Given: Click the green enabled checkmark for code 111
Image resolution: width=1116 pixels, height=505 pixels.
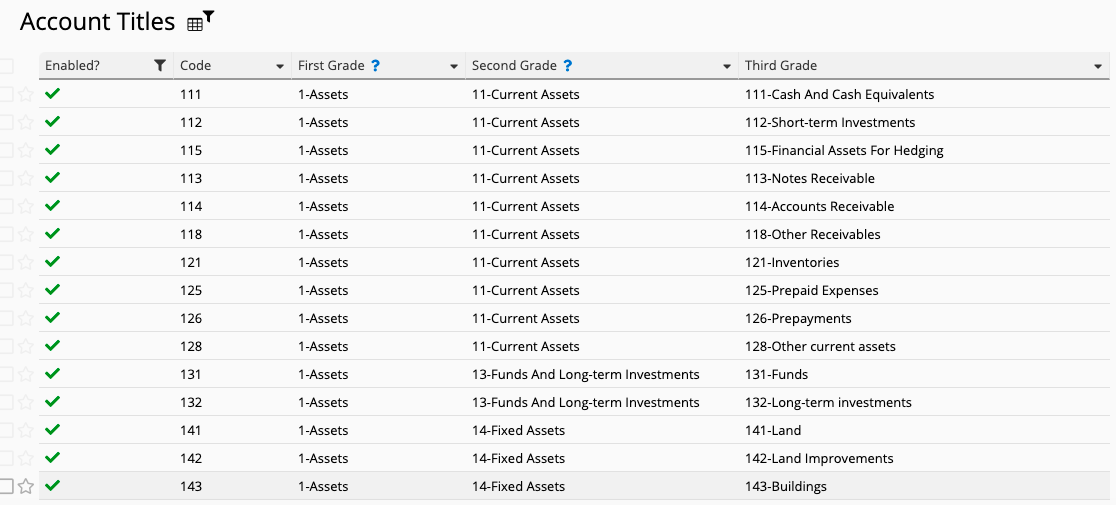Looking at the screenshot, I should coord(52,93).
